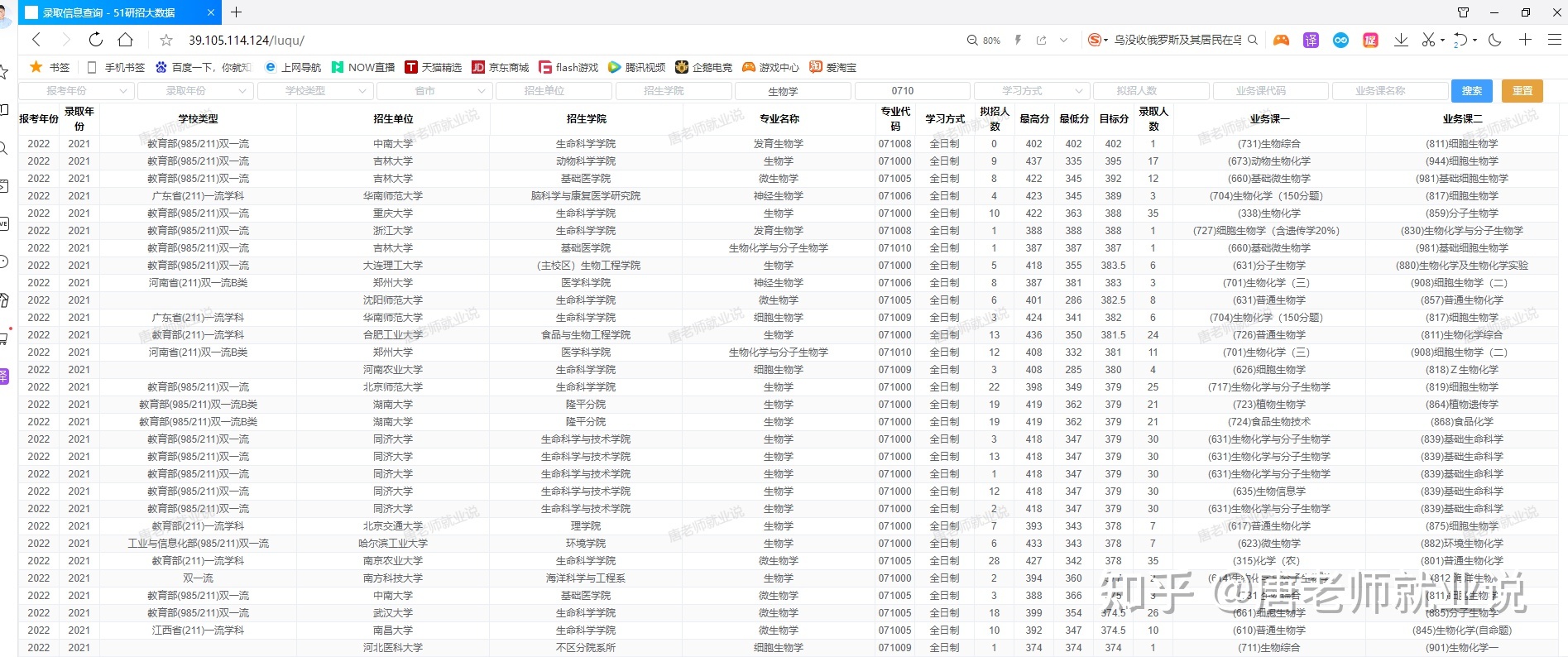Click the skin/shirt icon in title bar
The image size is (1568, 657).
coord(1463,12)
